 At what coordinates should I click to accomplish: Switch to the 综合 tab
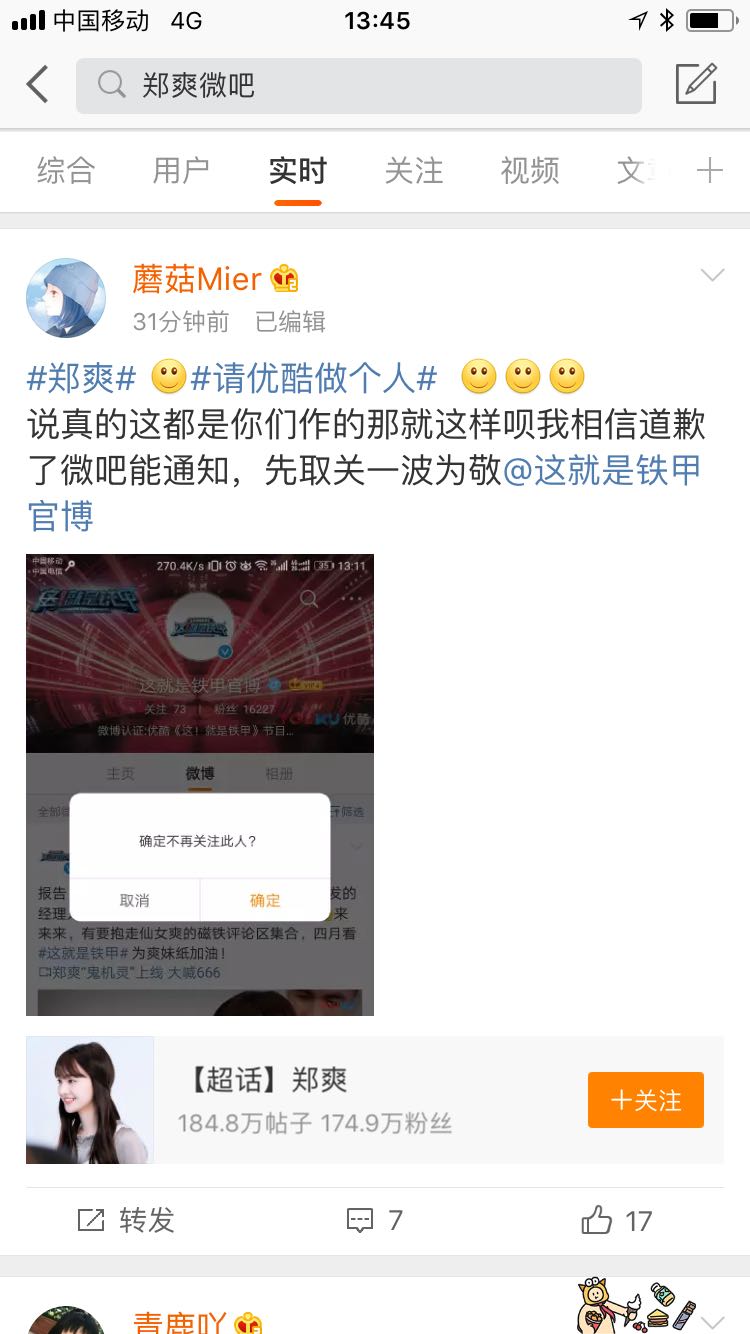coord(65,171)
